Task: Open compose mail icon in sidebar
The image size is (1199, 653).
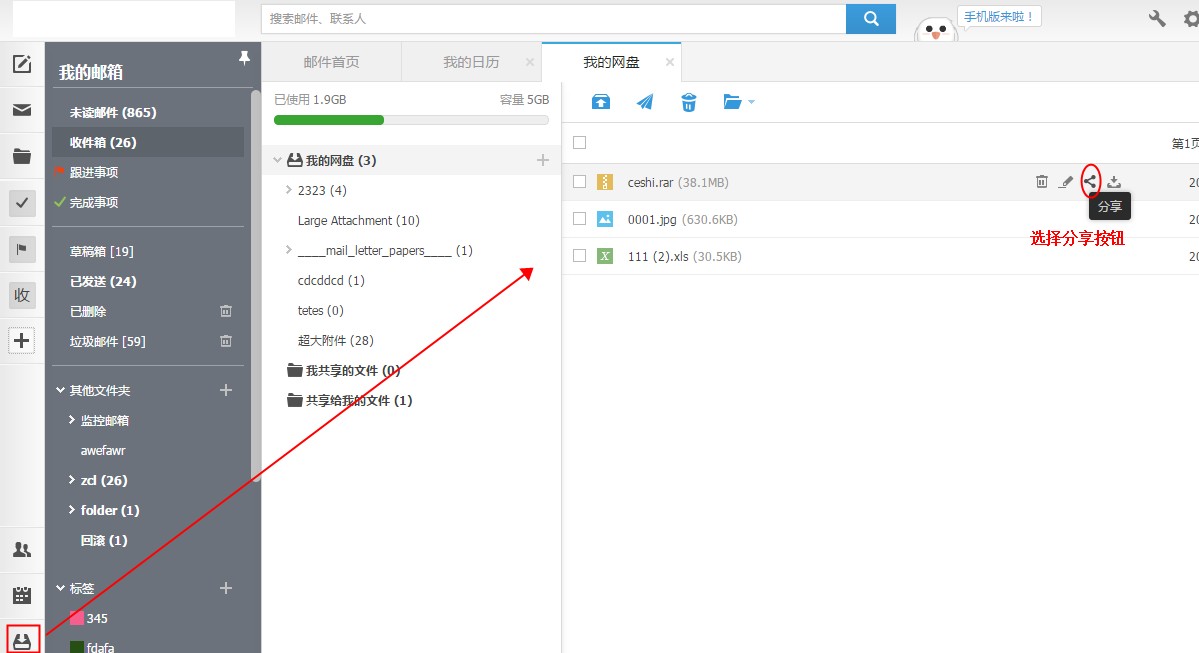Action: tap(22, 64)
